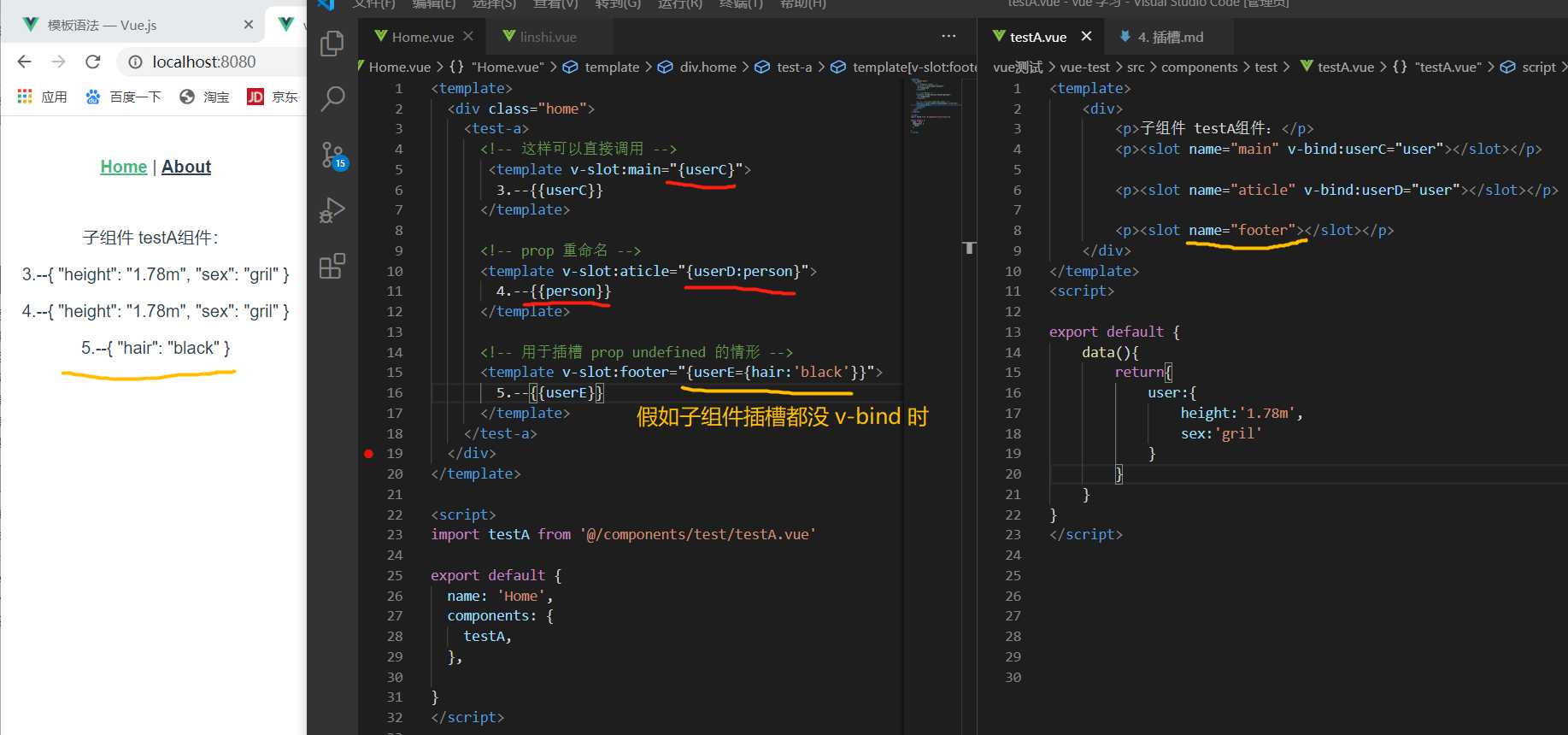Open the Extensions view
1568x735 pixels.
point(332,267)
